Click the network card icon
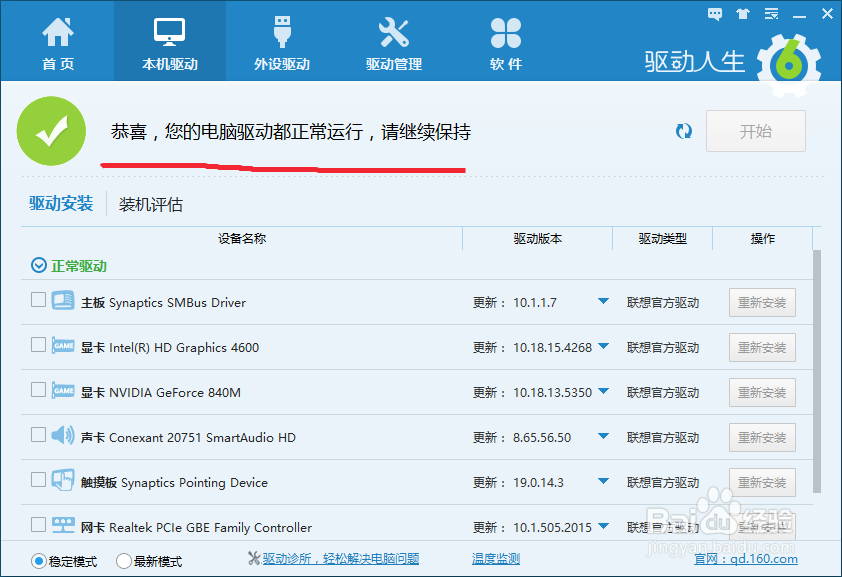The width and height of the screenshot is (842, 577). (x=63, y=524)
